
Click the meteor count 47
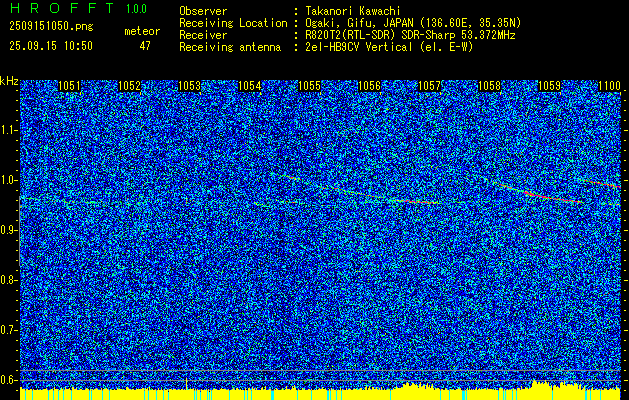145,46
